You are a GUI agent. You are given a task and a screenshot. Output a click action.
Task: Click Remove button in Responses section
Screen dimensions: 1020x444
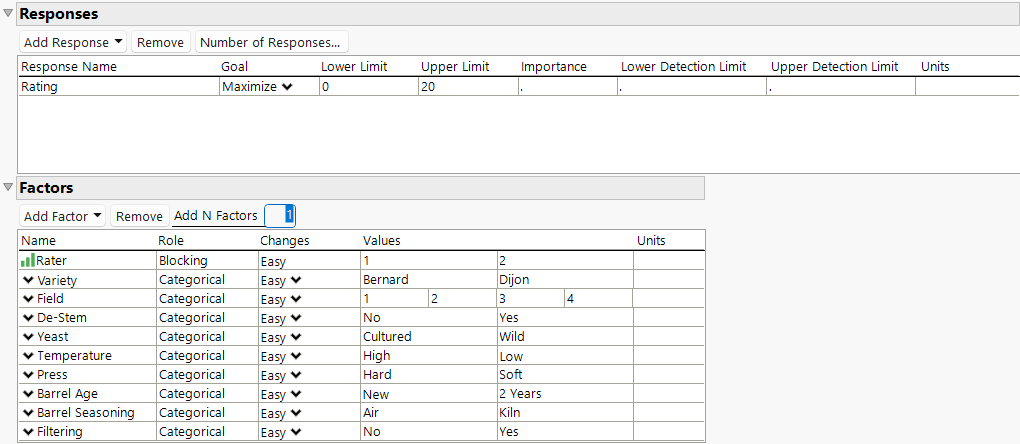(160, 42)
